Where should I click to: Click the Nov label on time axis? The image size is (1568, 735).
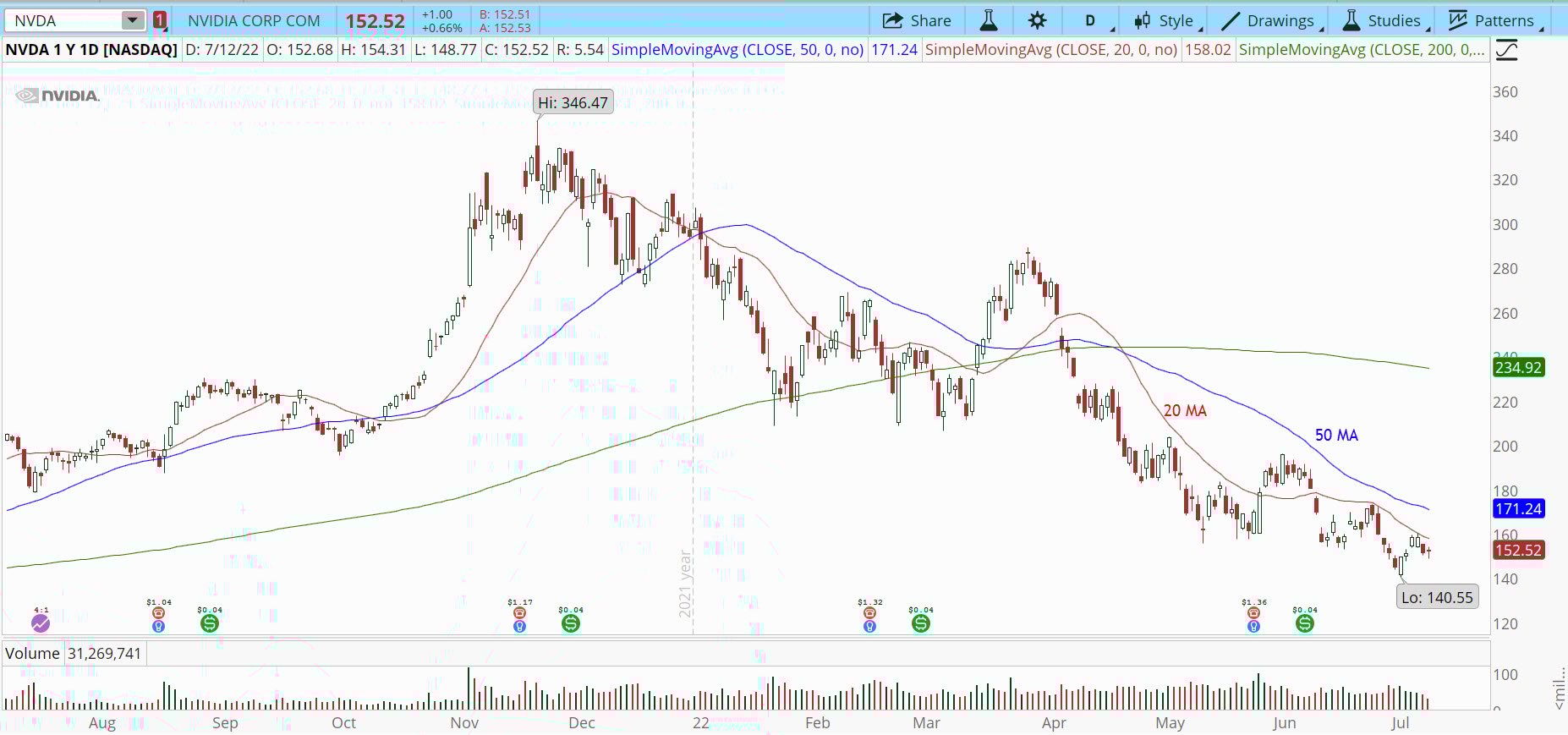click(x=464, y=723)
